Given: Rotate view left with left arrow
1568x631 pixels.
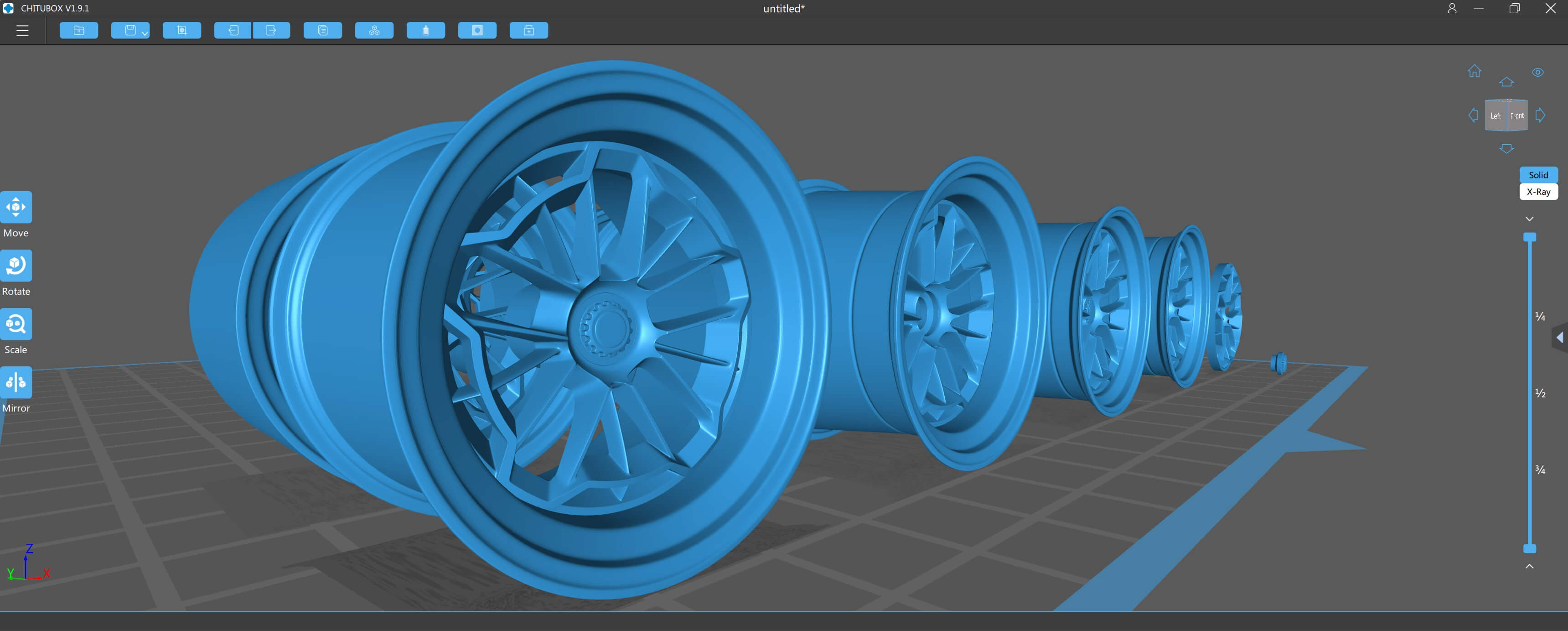Looking at the screenshot, I should click(x=1473, y=115).
